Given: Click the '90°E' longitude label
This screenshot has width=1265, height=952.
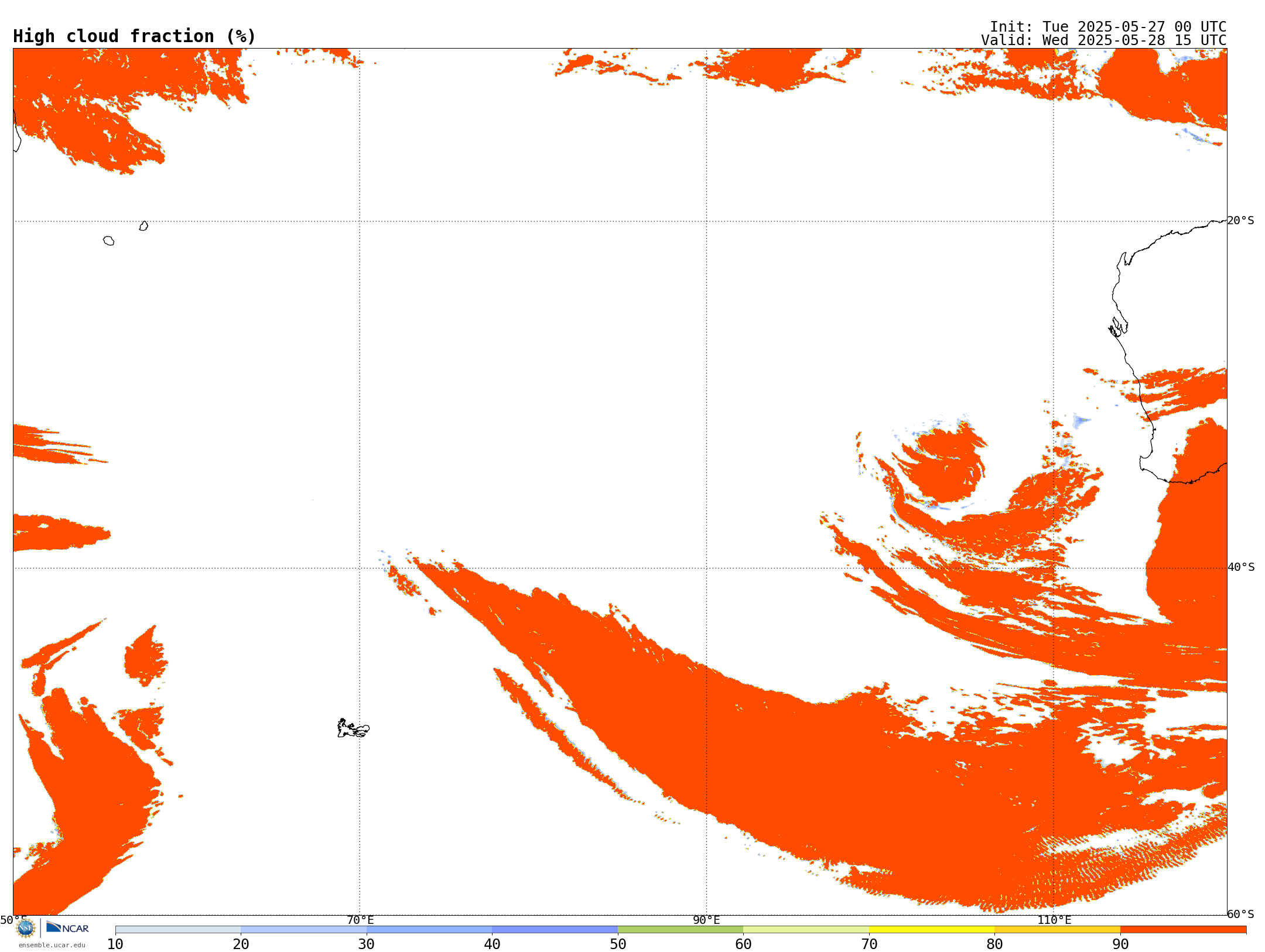Looking at the screenshot, I should (706, 920).
